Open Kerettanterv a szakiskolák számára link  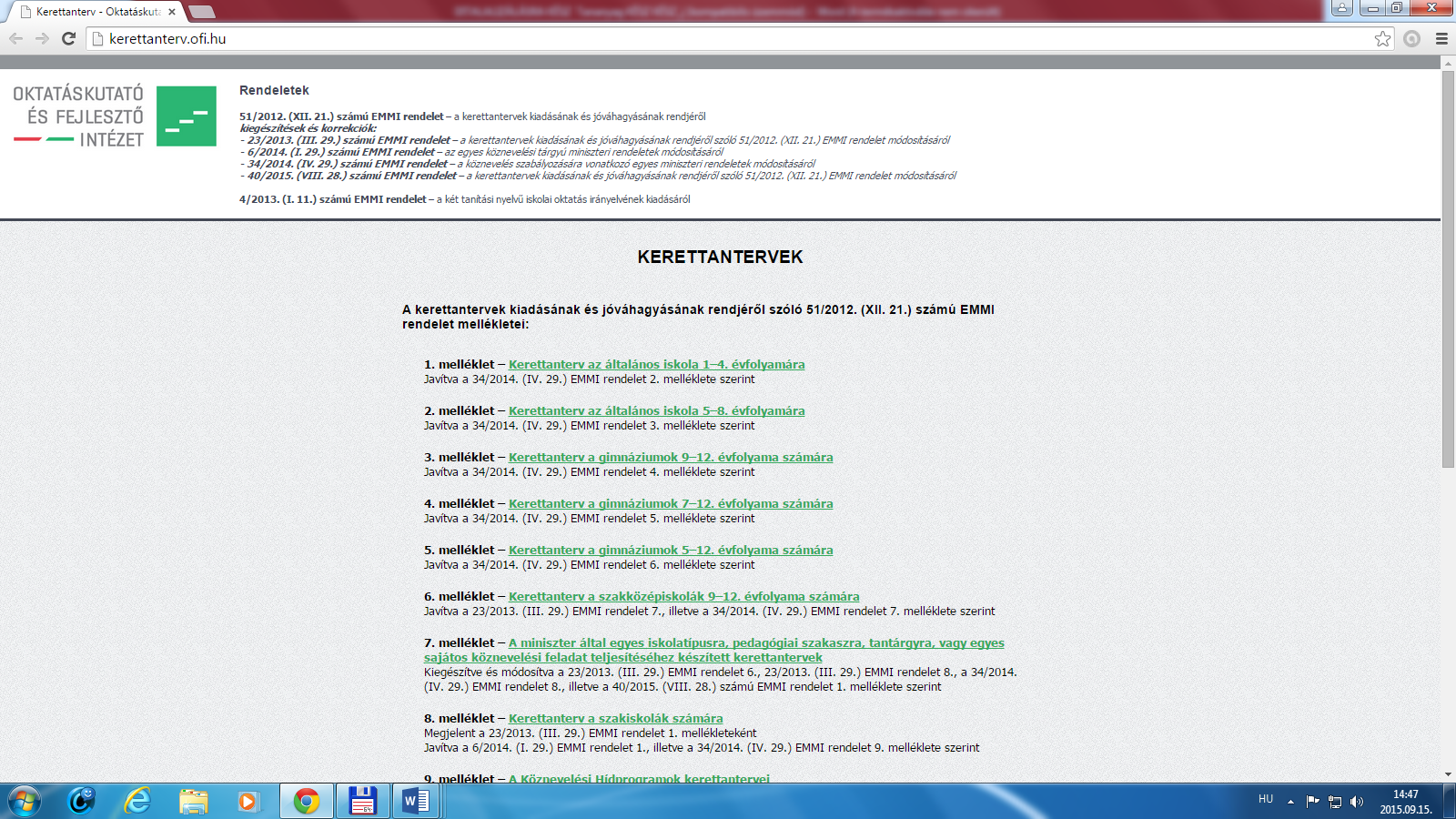coord(615,718)
